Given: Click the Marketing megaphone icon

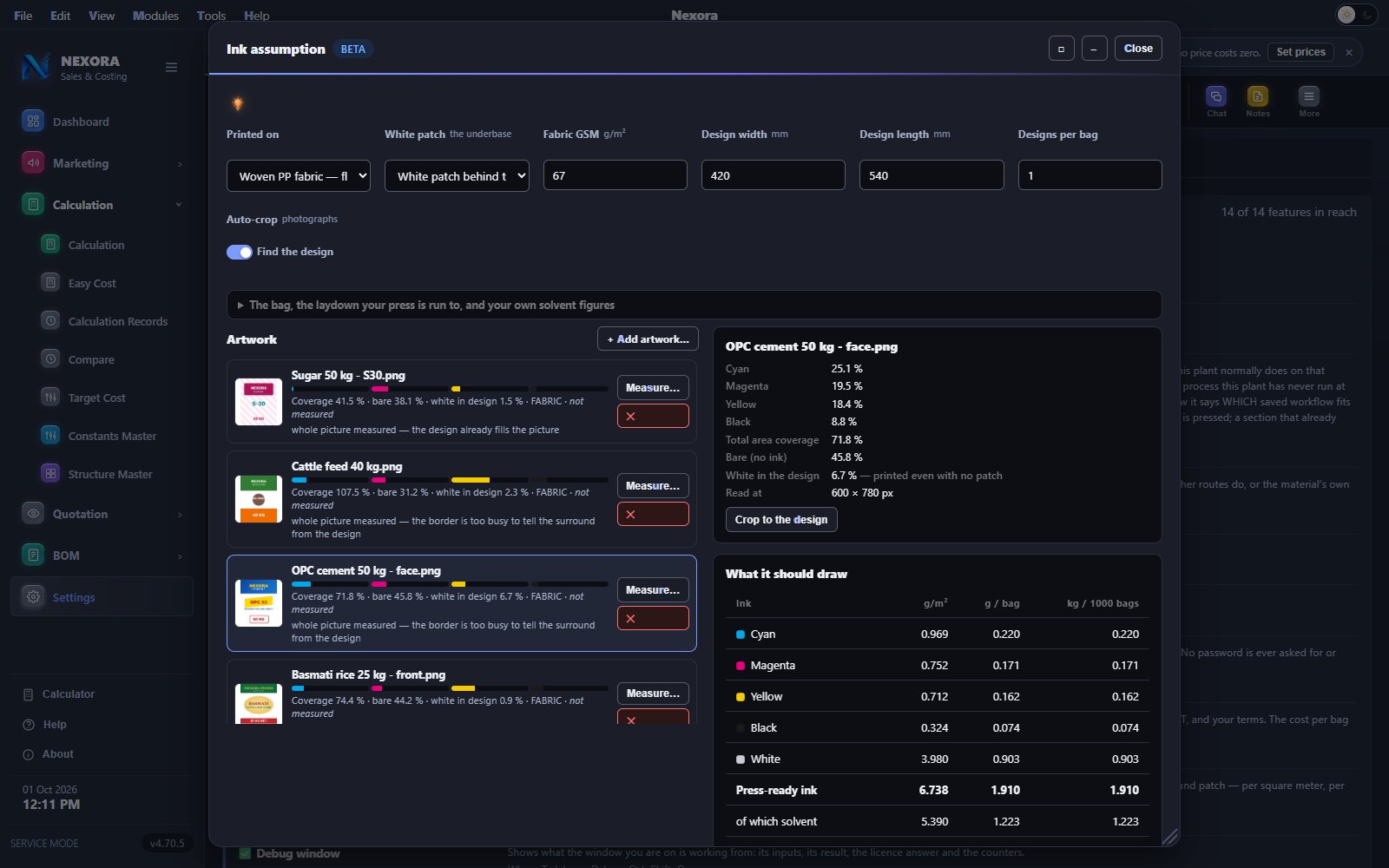Looking at the screenshot, I should [33, 163].
